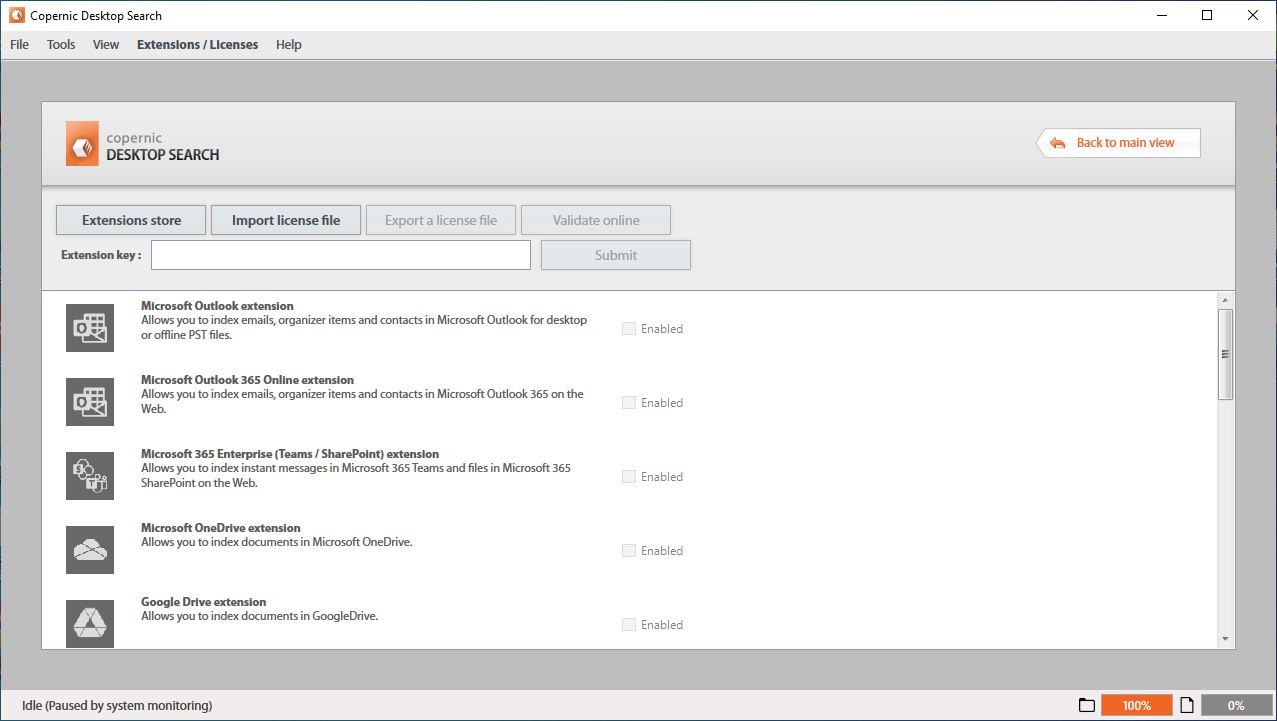Image resolution: width=1277 pixels, height=721 pixels.
Task: Click 'Allows you to index documents in Microsoft OneDrive.' text
Action: pyautogui.click(x=277, y=542)
